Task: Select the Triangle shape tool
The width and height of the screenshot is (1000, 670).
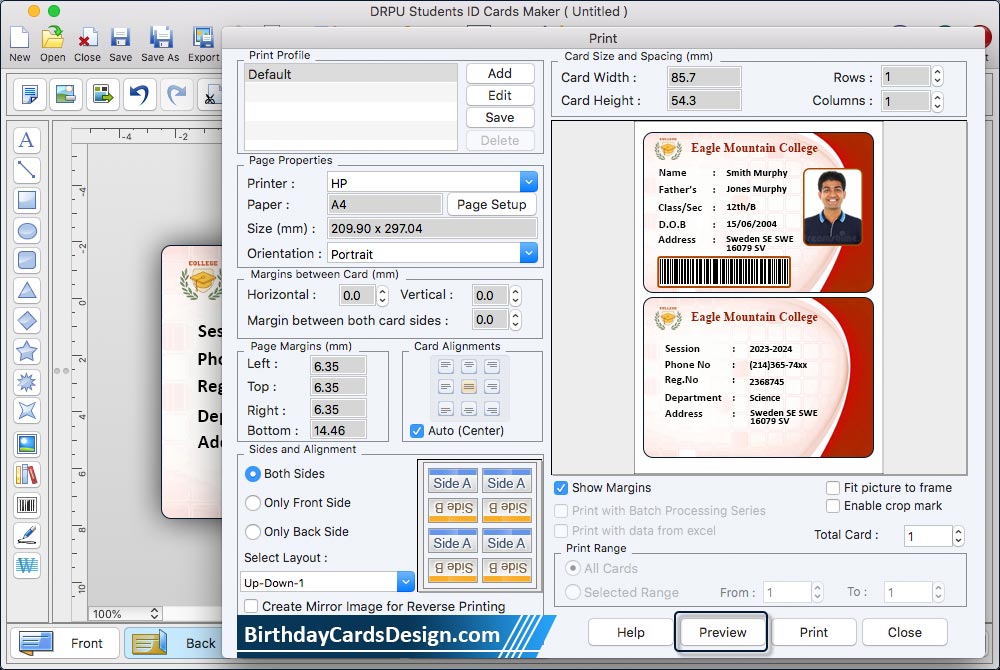Action: click(27, 290)
